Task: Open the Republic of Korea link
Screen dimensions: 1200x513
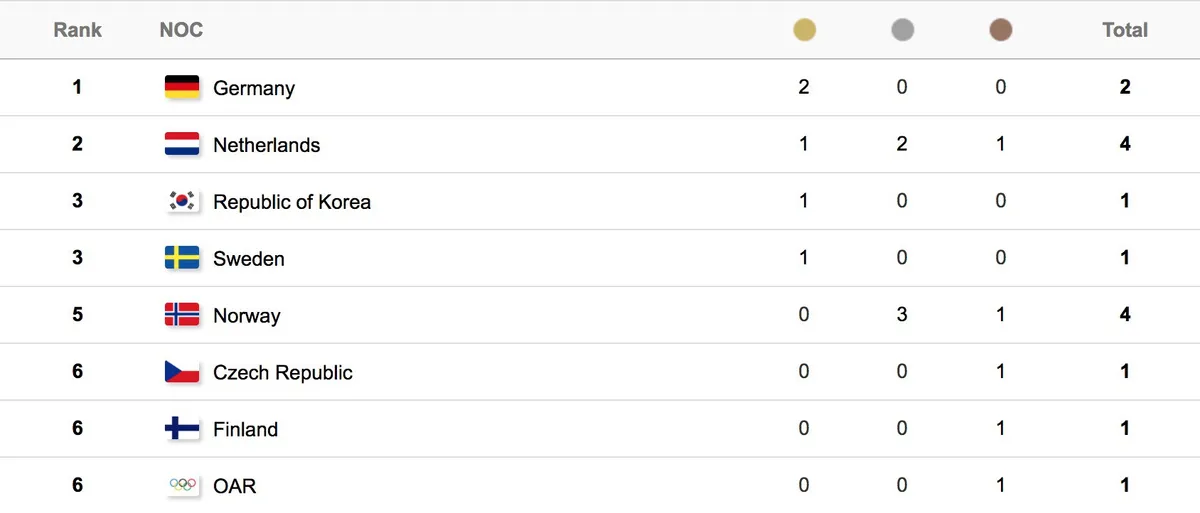Action: (x=292, y=202)
